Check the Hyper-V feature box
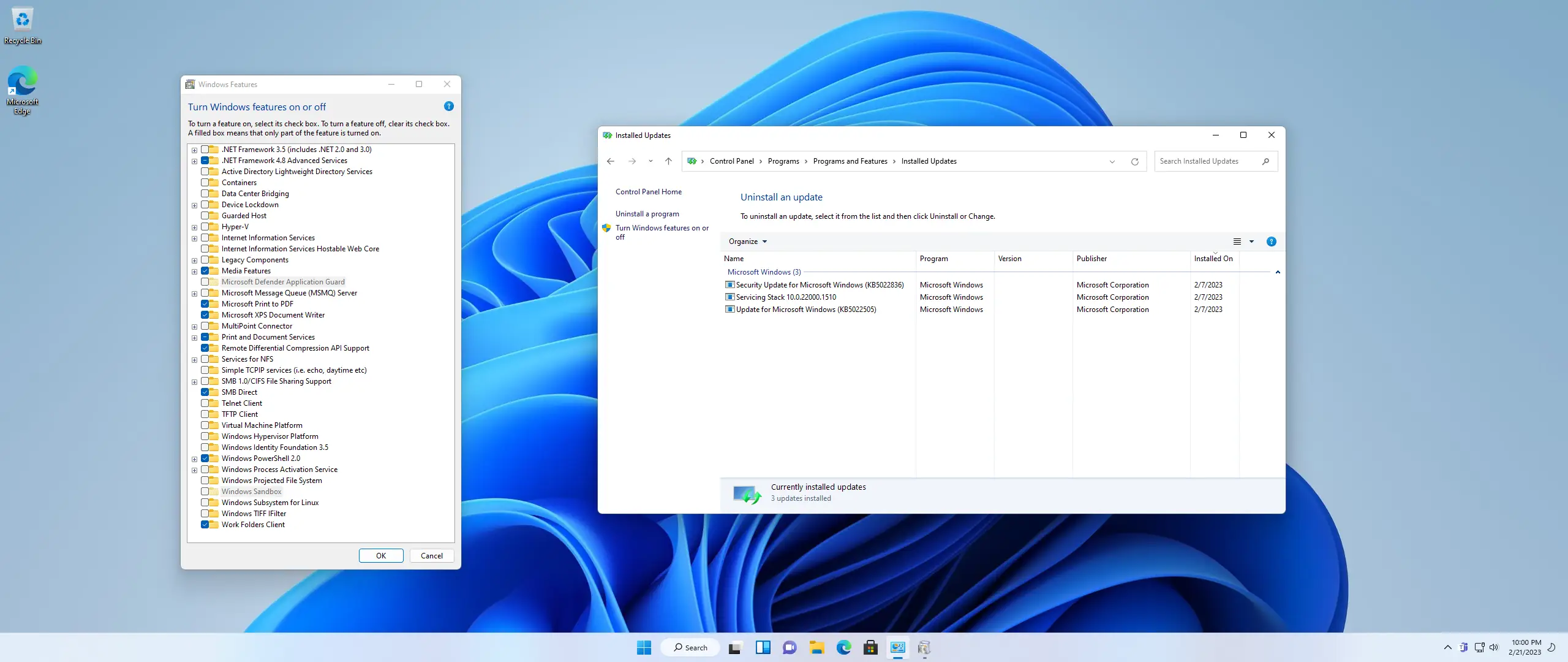The width and height of the screenshot is (1568, 662). tap(205, 227)
